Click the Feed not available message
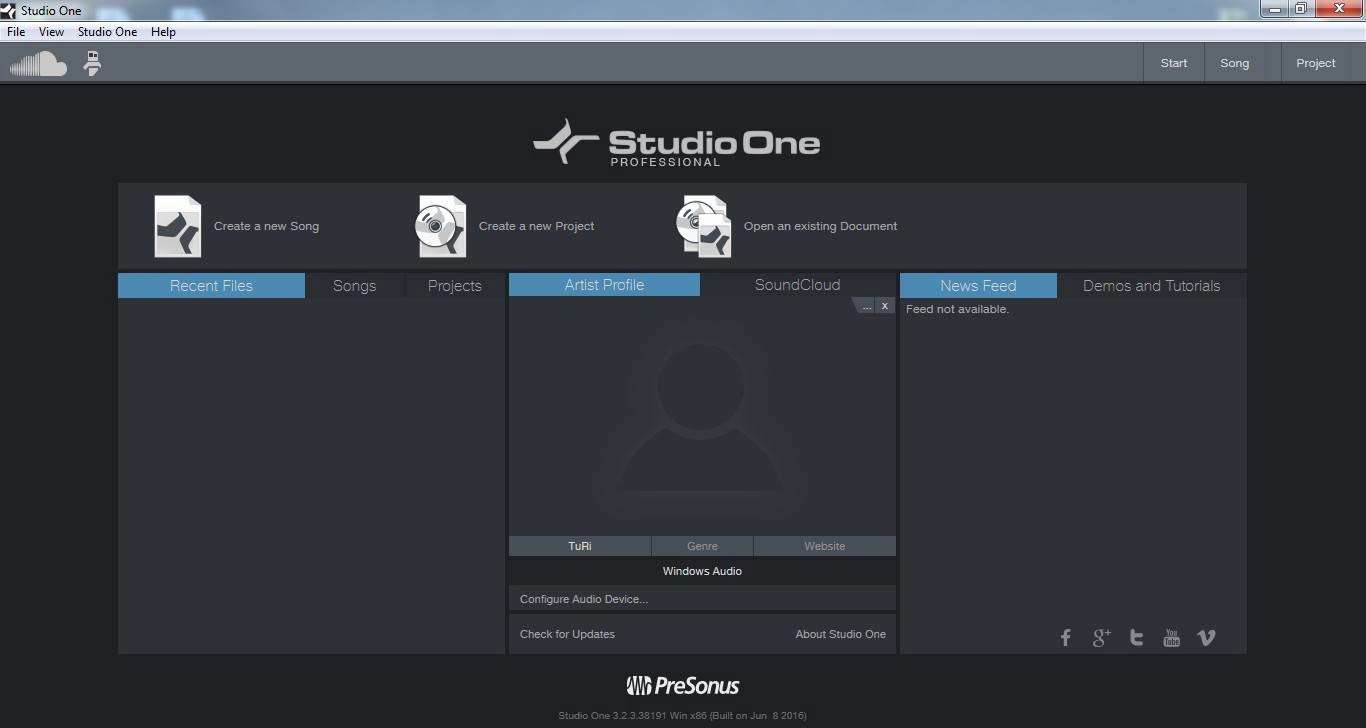Viewport: 1366px width, 728px height. coord(957,309)
